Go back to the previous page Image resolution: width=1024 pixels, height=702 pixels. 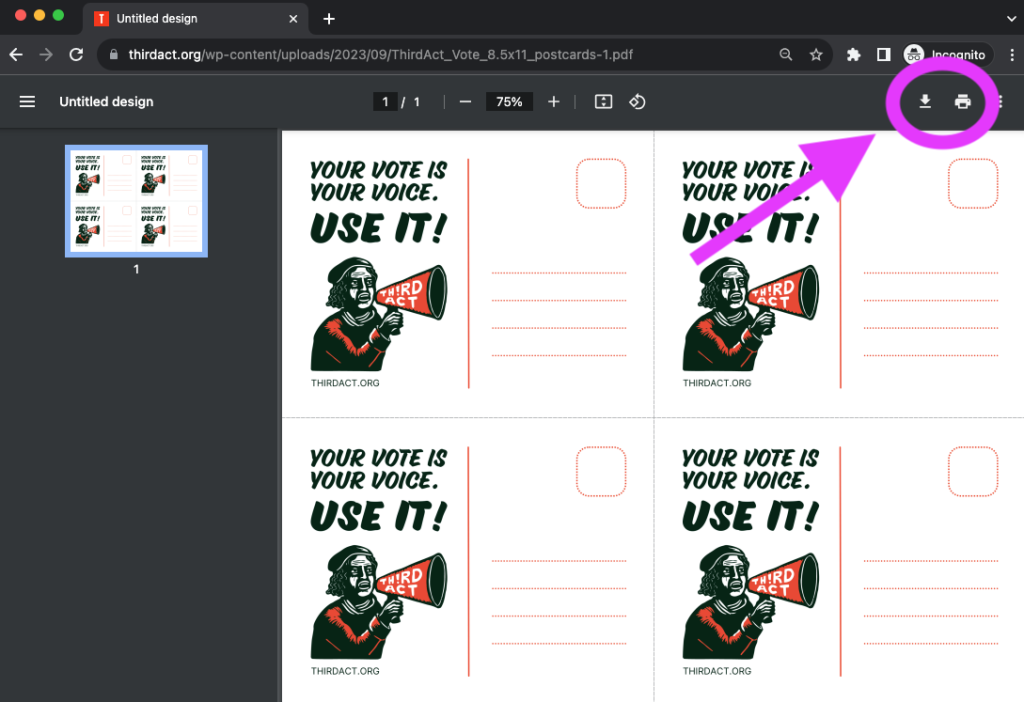coord(16,55)
